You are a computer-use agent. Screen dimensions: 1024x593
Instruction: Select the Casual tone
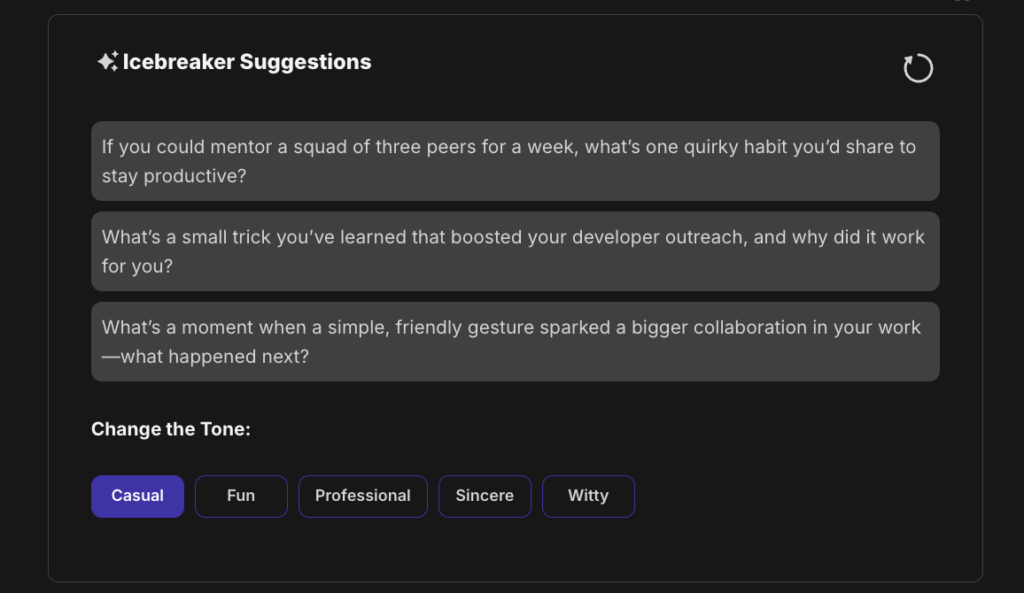point(137,496)
